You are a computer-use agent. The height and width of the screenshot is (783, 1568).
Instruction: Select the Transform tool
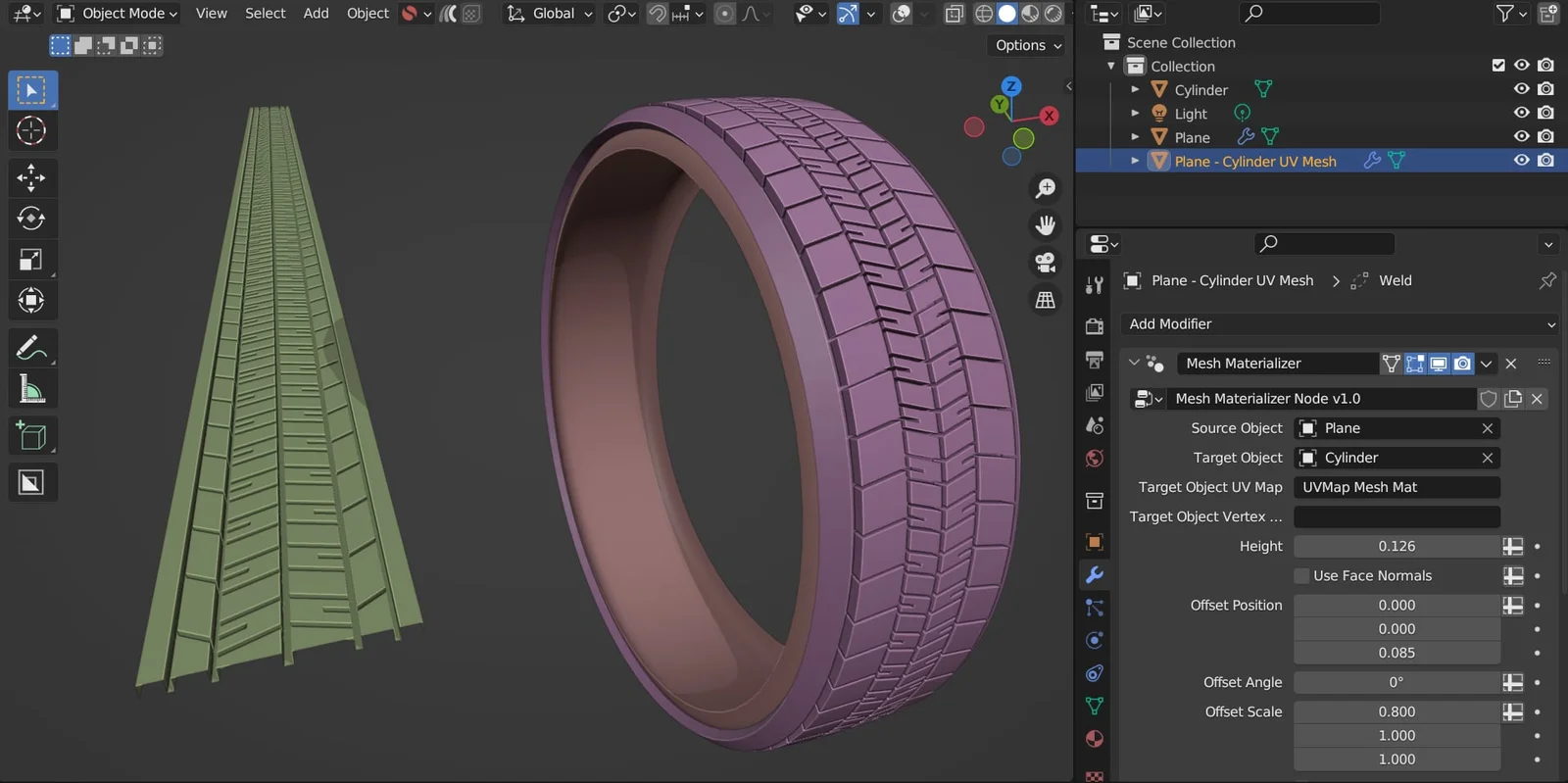coord(32,300)
